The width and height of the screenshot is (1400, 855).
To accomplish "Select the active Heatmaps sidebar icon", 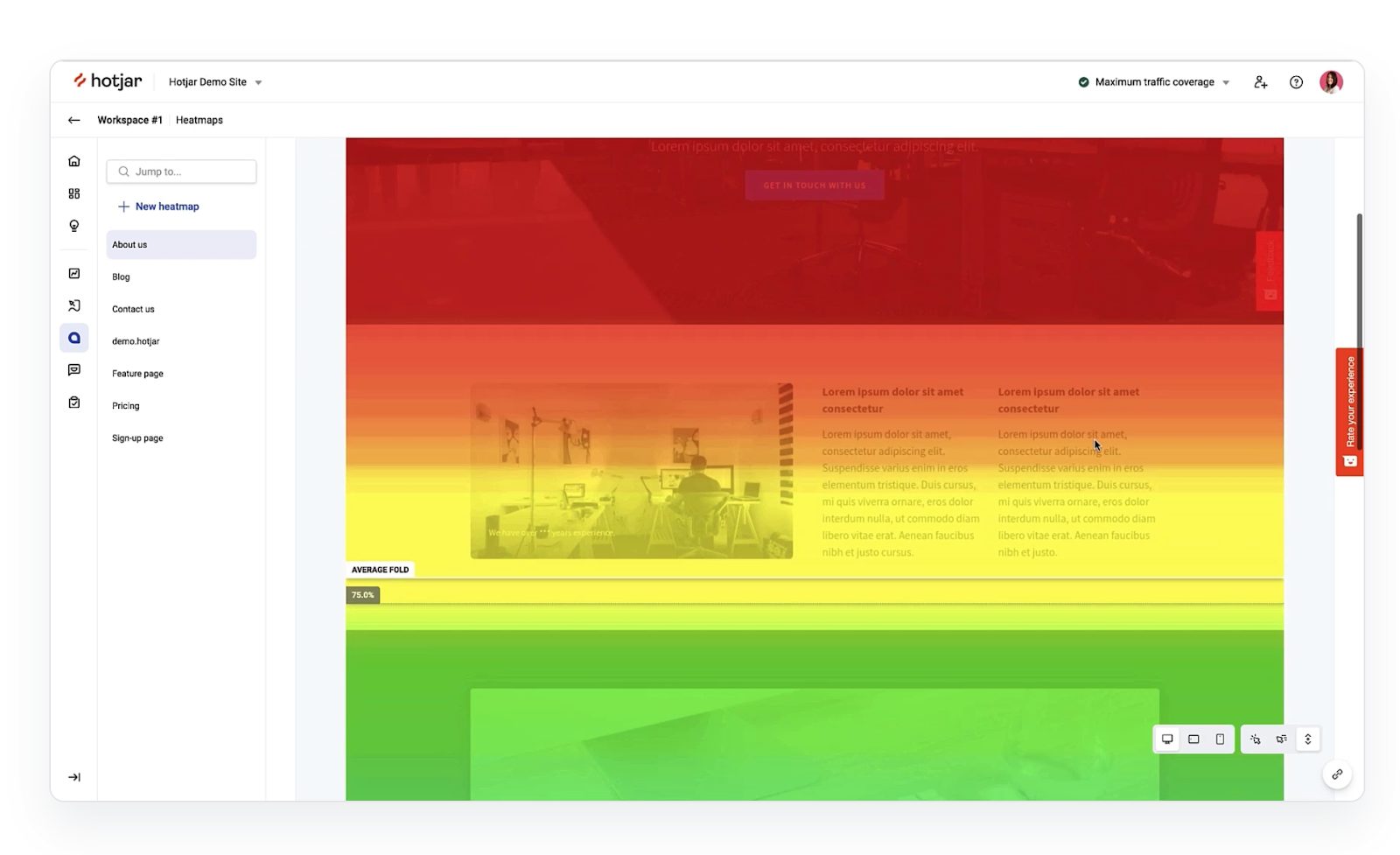I will [74, 338].
